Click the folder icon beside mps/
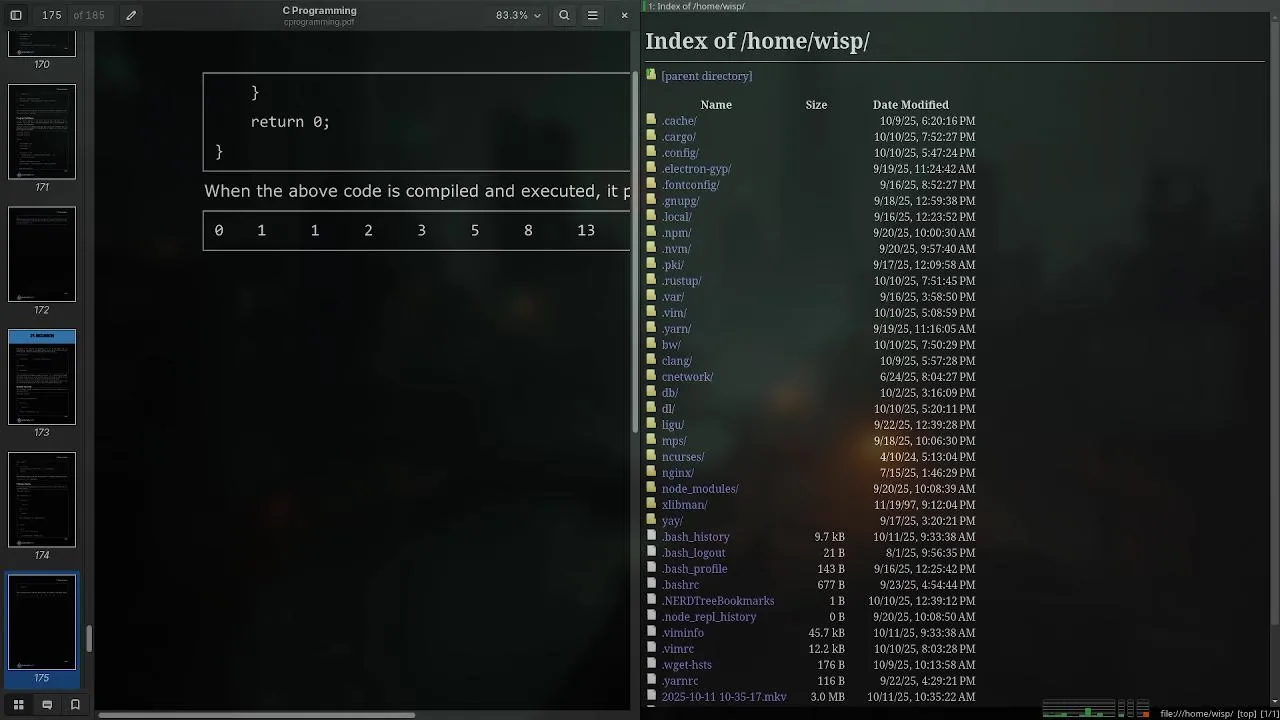 click(651, 440)
